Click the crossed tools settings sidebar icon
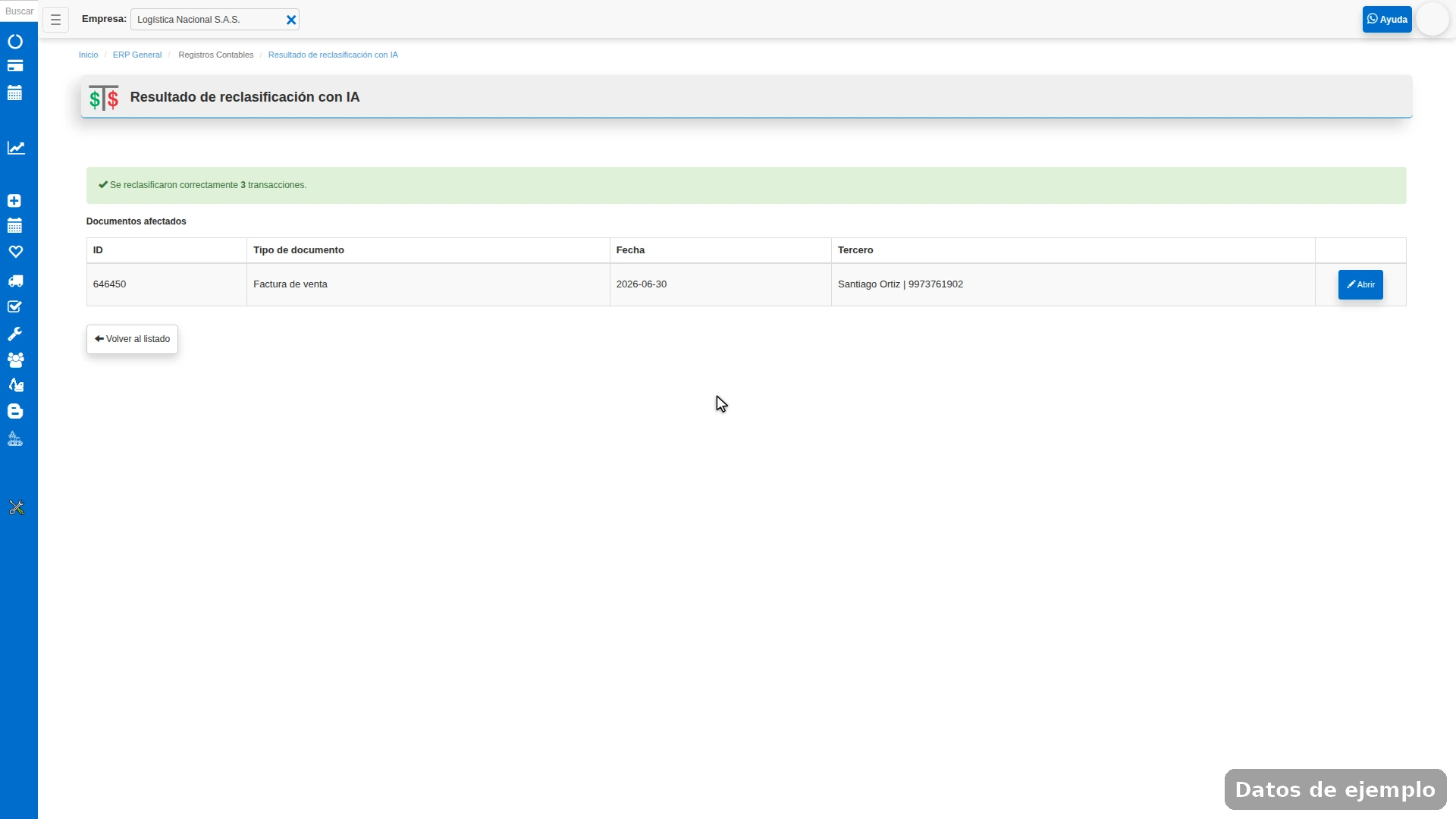1456x819 pixels. pos(16,508)
